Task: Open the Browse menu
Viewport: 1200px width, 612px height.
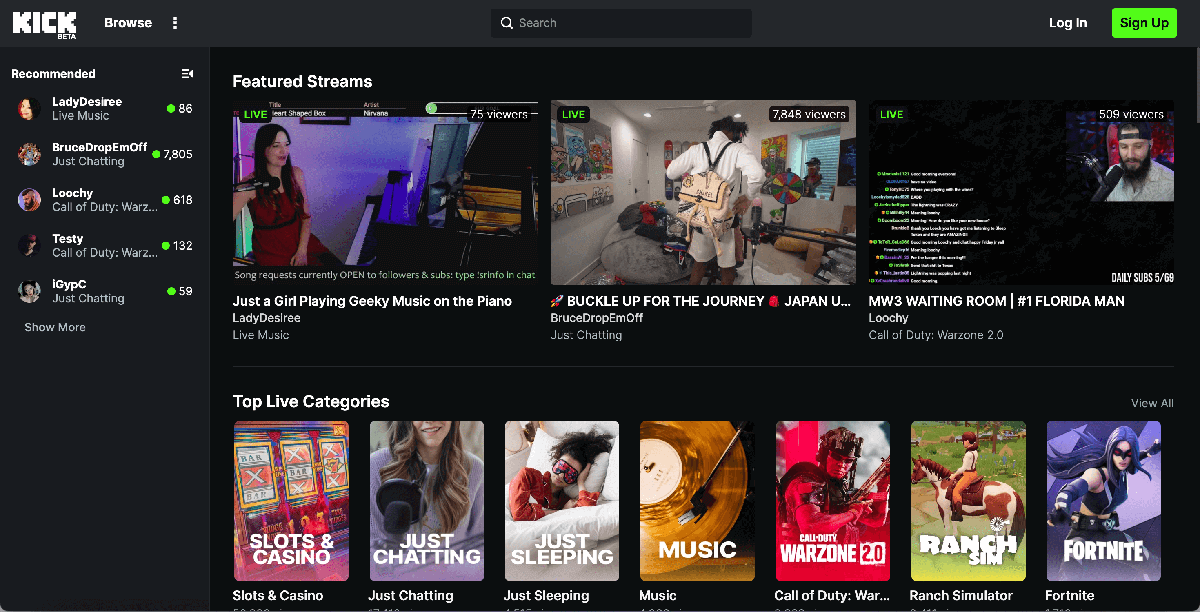Action: [x=127, y=22]
